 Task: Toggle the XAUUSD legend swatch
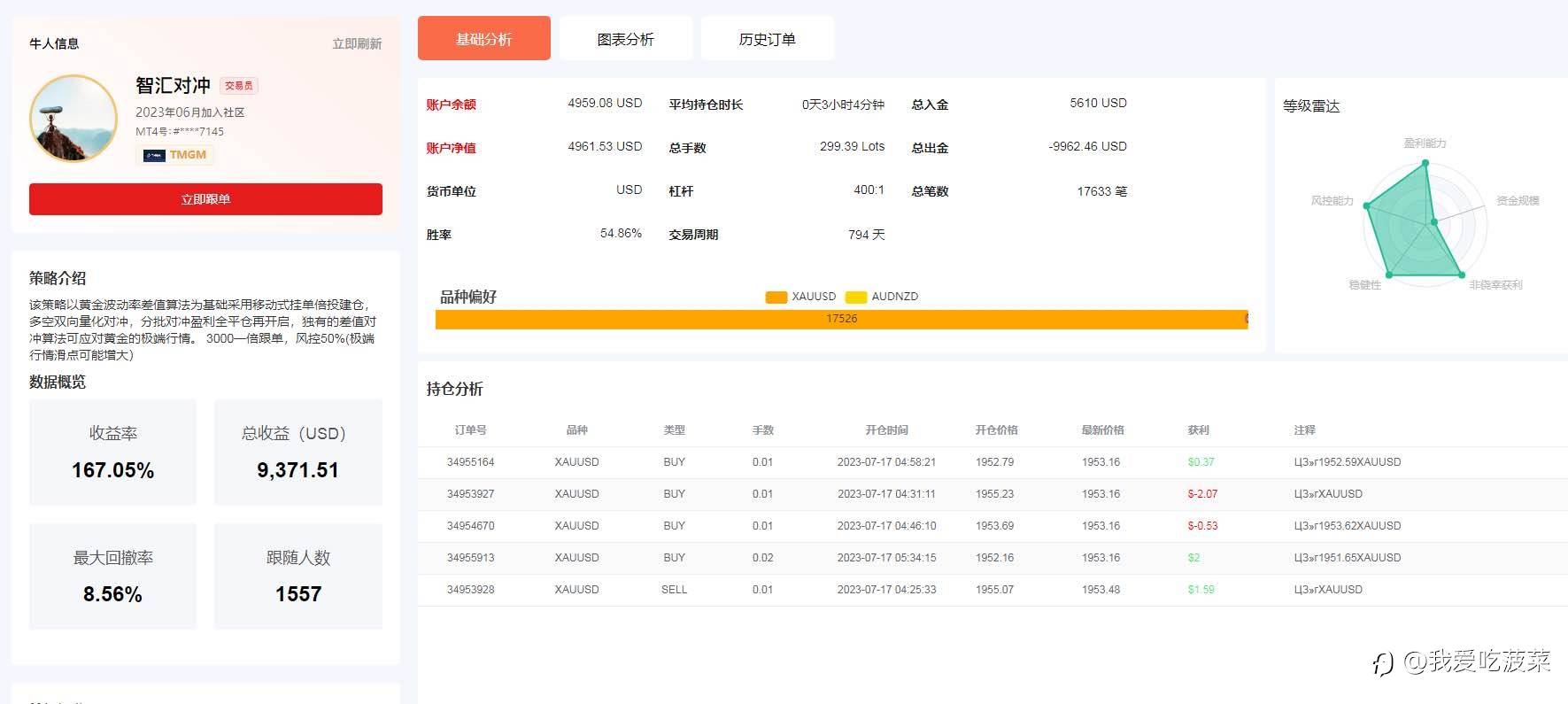click(x=776, y=297)
